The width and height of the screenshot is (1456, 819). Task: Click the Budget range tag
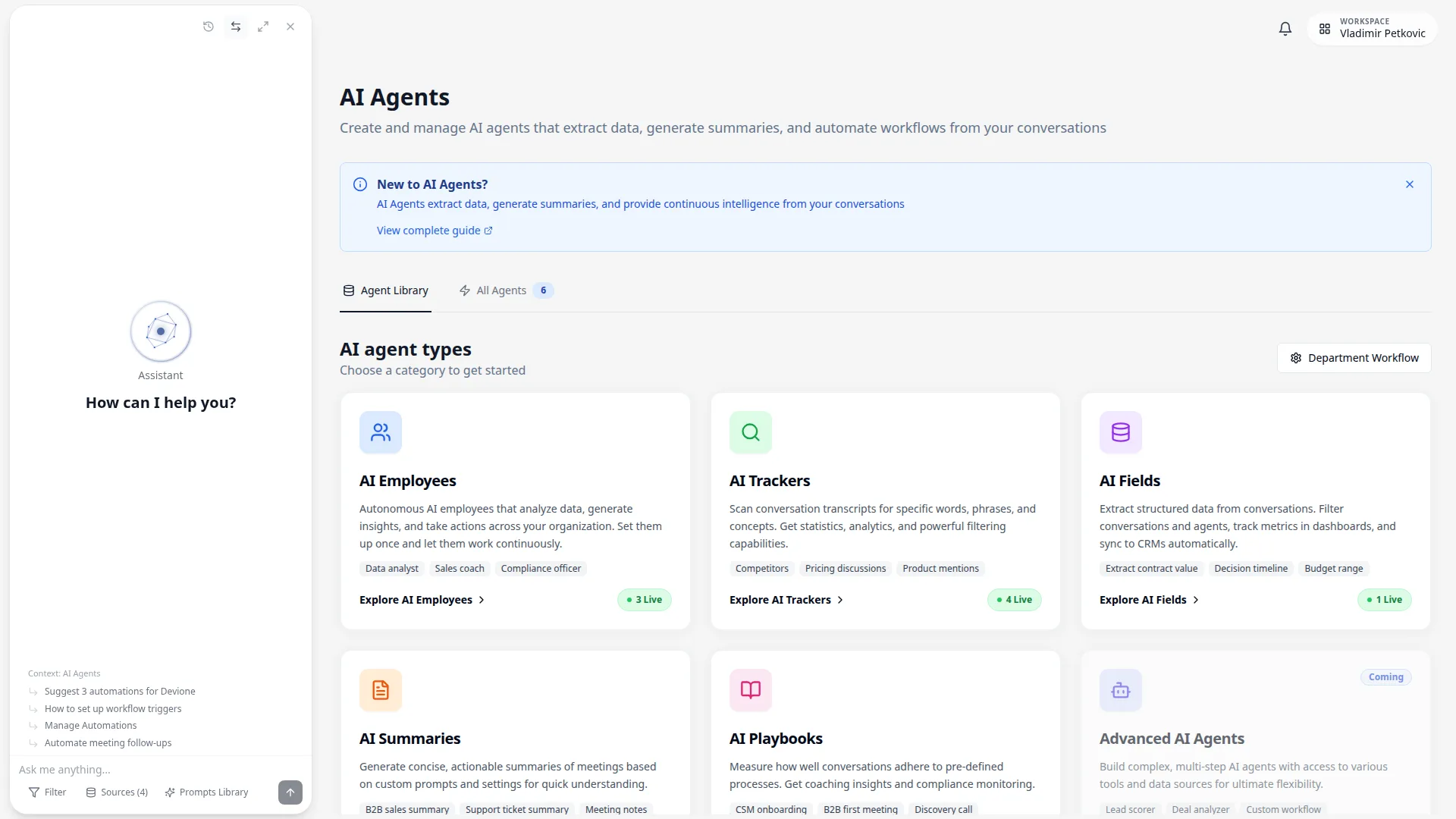1334,569
